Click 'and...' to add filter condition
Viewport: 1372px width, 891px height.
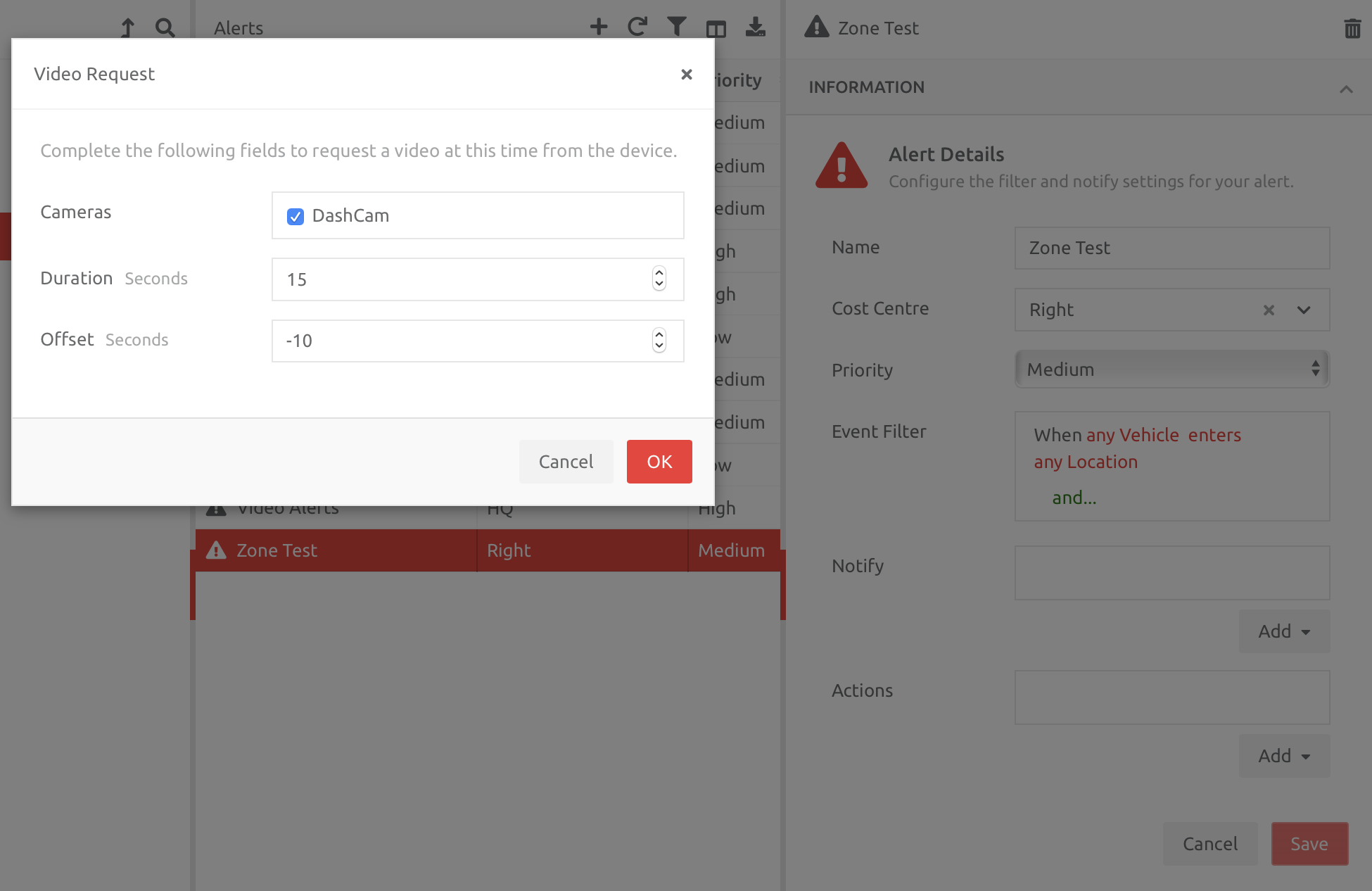[1074, 498]
